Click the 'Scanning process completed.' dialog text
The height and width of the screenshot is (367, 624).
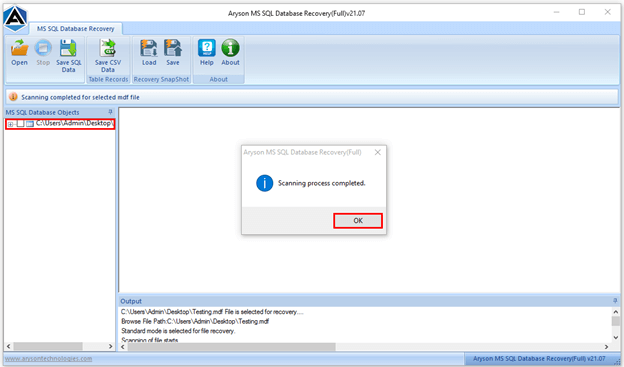tap(322, 183)
